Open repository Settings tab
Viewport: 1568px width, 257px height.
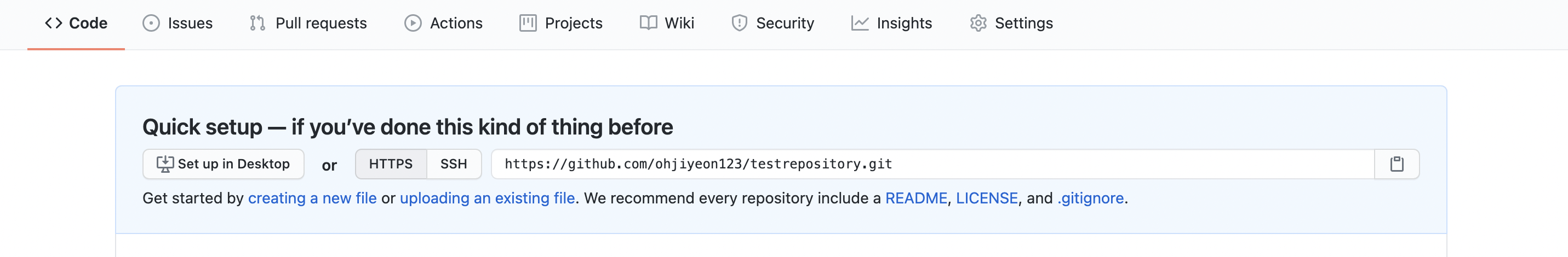[x=1012, y=23]
